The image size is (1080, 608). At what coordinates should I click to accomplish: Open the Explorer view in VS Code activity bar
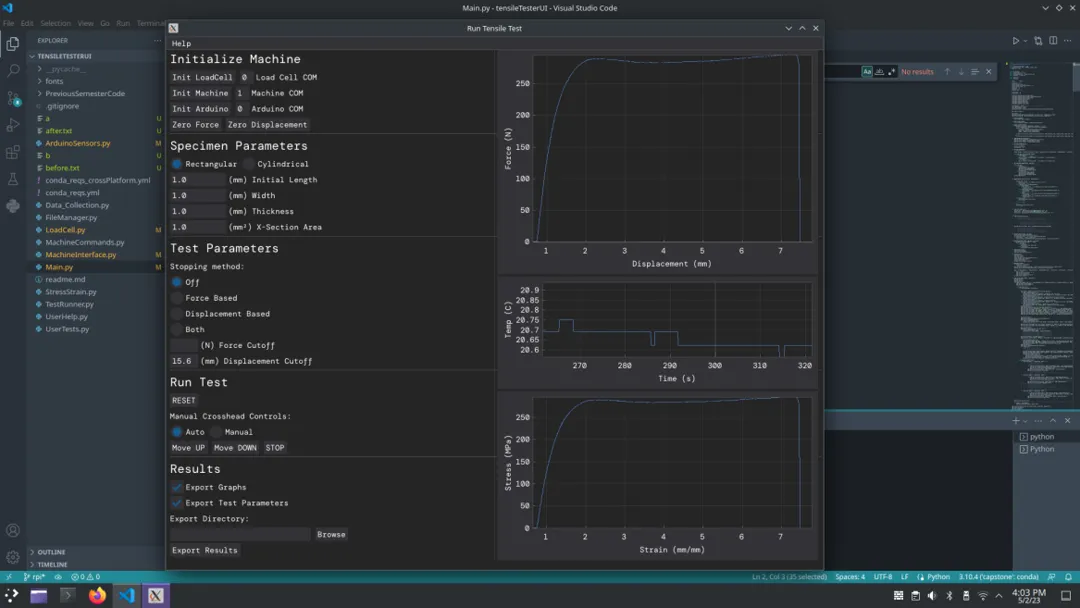tap(12, 44)
